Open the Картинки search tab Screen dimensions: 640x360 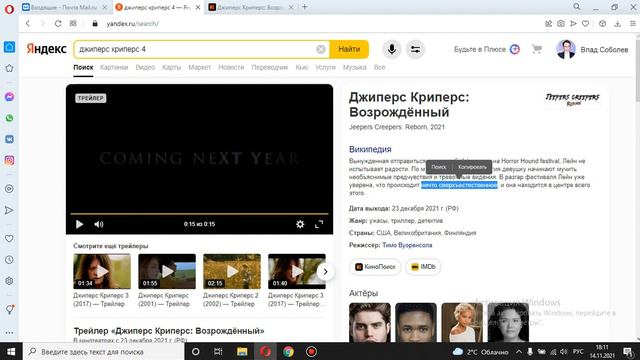click(x=114, y=67)
